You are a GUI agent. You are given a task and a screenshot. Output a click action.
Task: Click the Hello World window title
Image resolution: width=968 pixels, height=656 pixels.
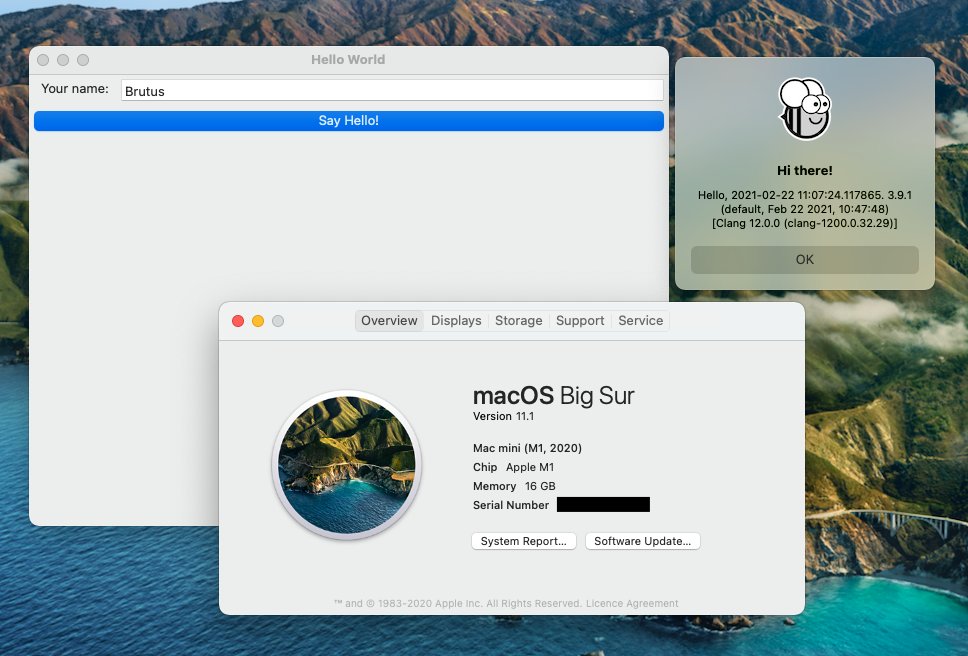pyautogui.click(x=348, y=60)
